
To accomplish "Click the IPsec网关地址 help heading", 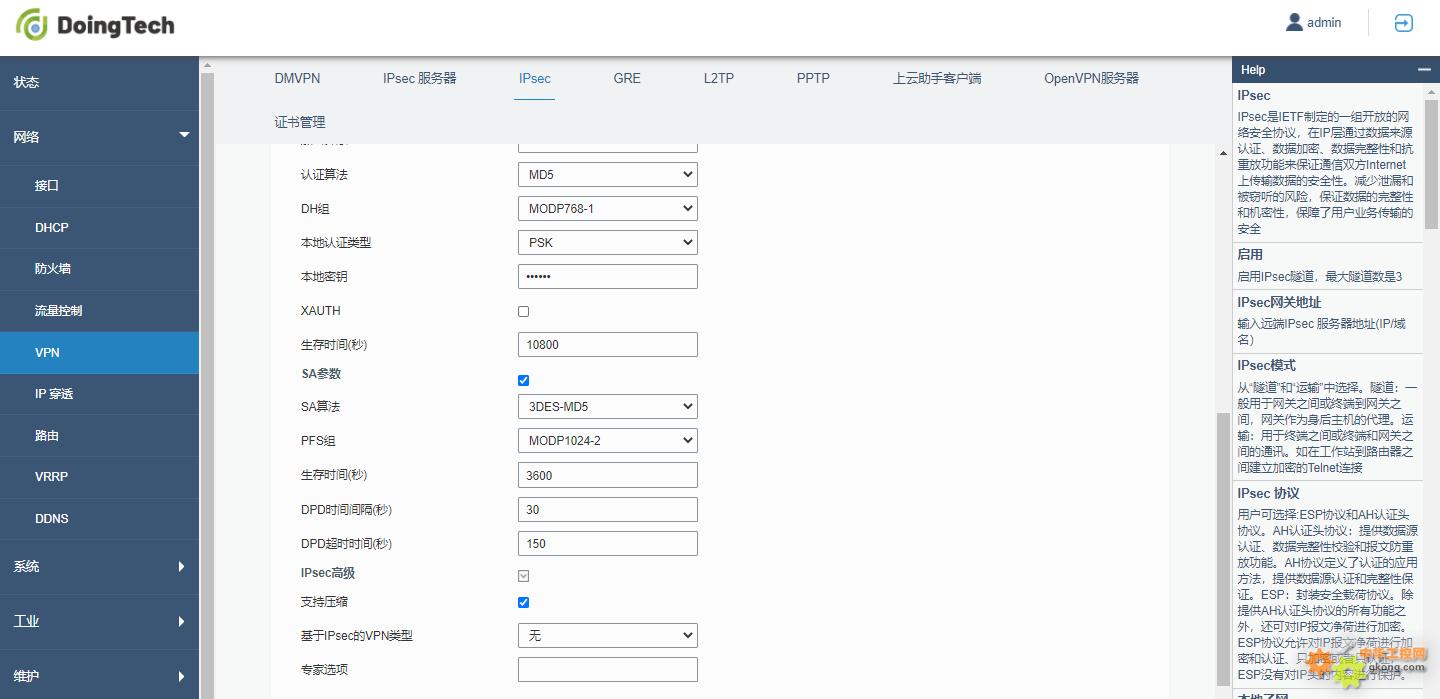I will (1278, 302).
